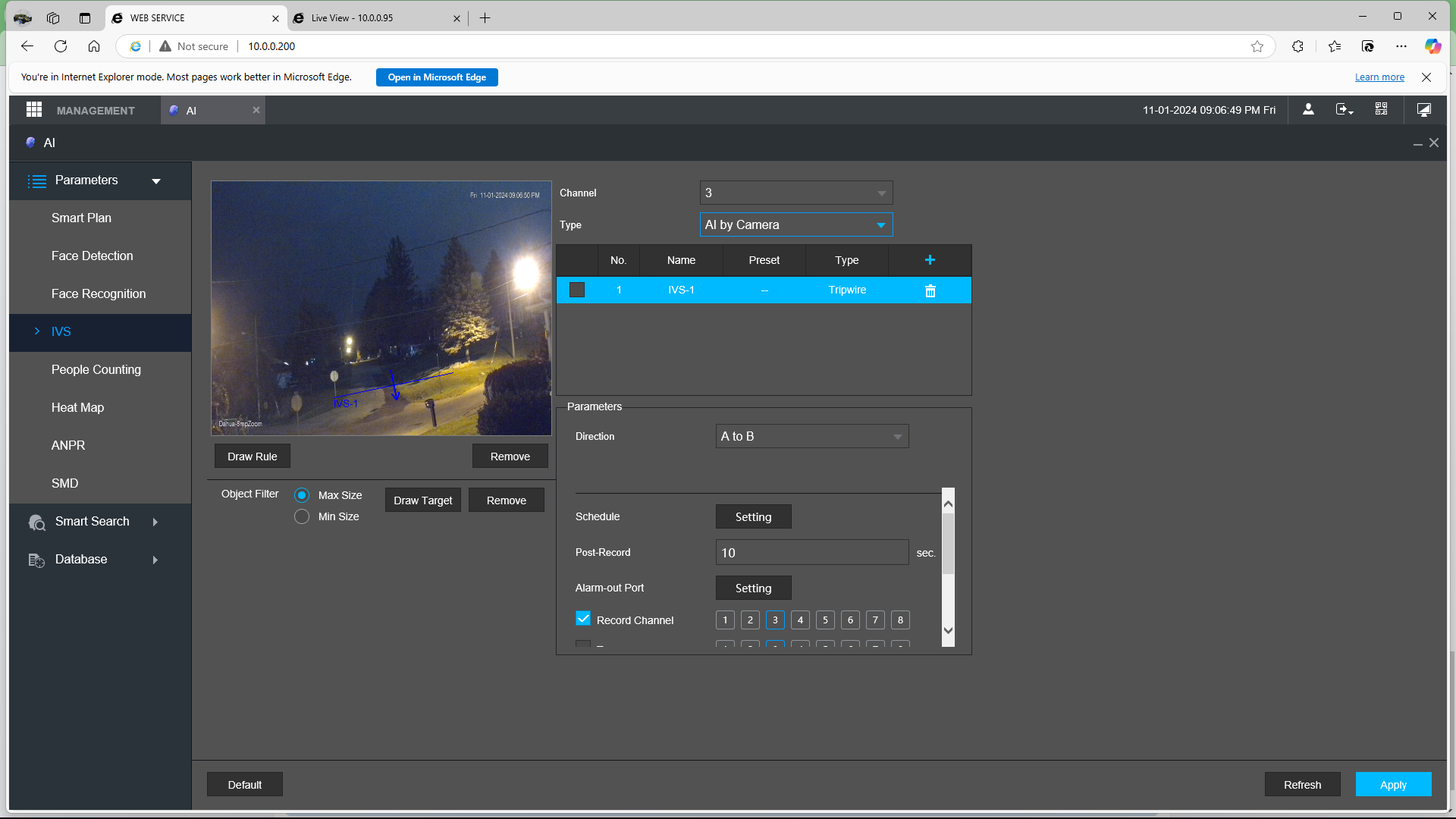Toggle record channel 8

[x=900, y=620]
